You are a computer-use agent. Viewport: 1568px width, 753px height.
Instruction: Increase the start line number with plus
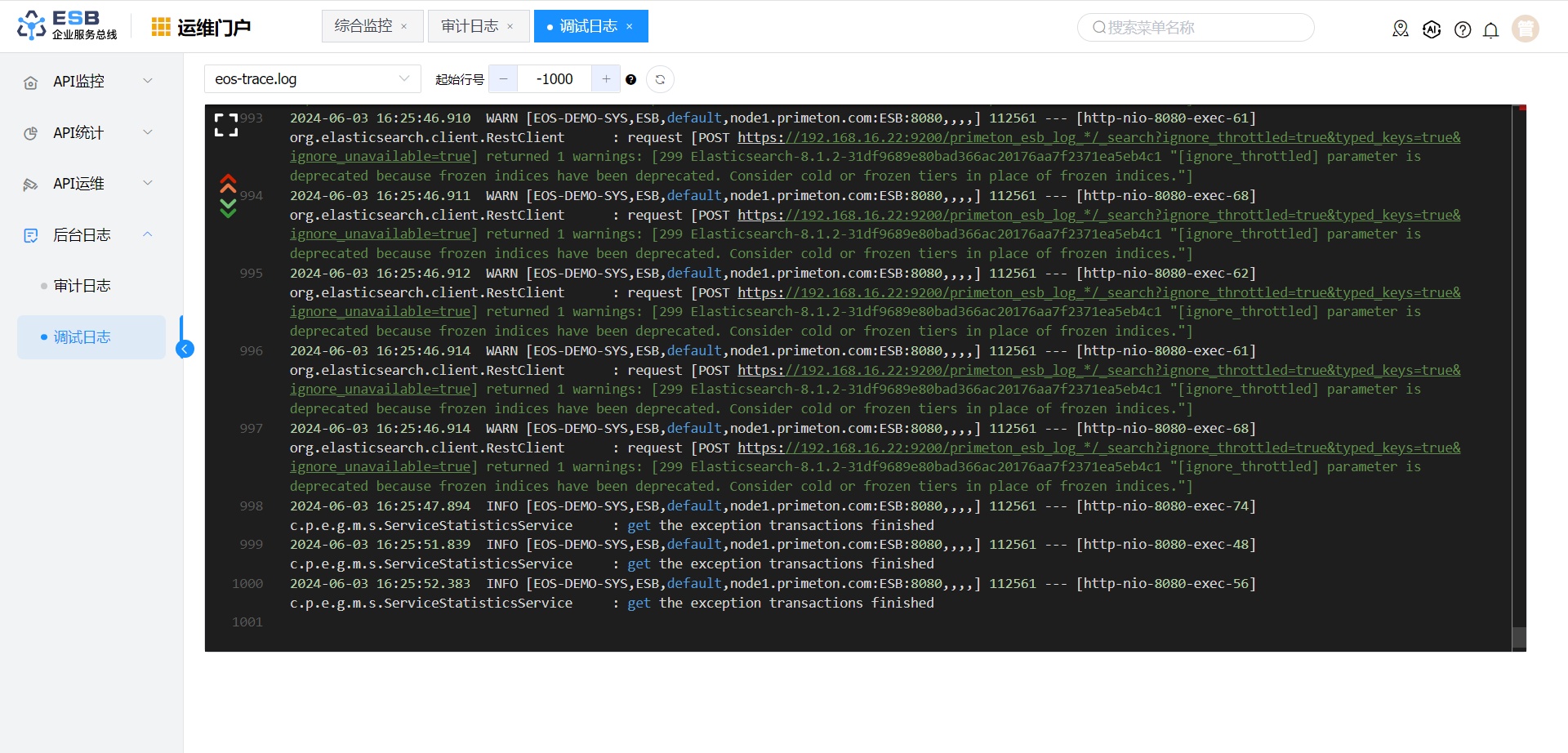[x=606, y=79]
